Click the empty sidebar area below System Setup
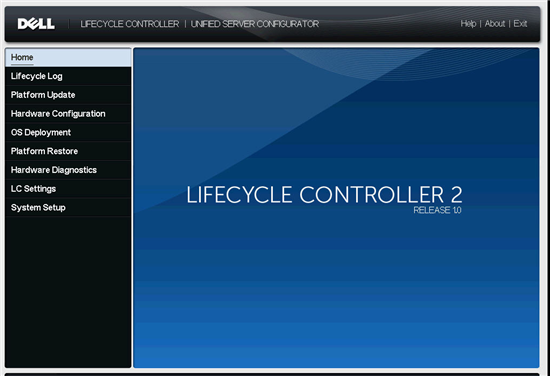This screenshot has width=550, height=376. 68,292
